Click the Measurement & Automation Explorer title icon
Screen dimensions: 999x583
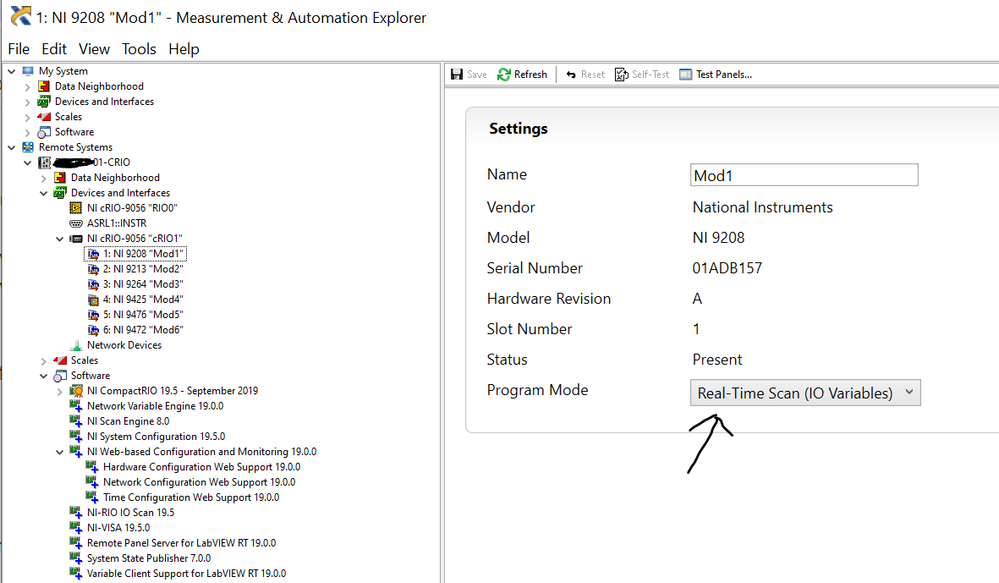[20, 17]
